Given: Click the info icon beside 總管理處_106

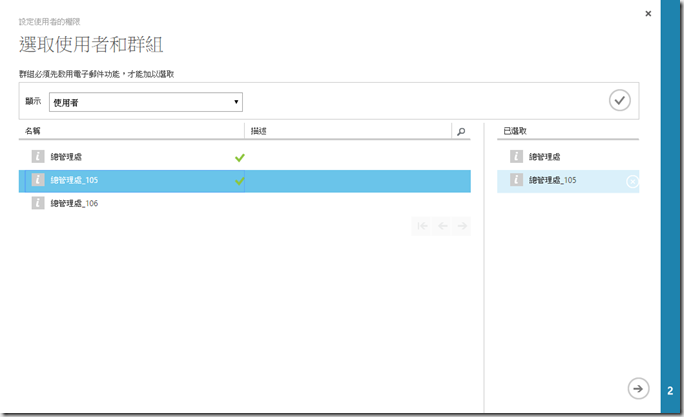Looking at the screenshot, I should coord(38,203).
